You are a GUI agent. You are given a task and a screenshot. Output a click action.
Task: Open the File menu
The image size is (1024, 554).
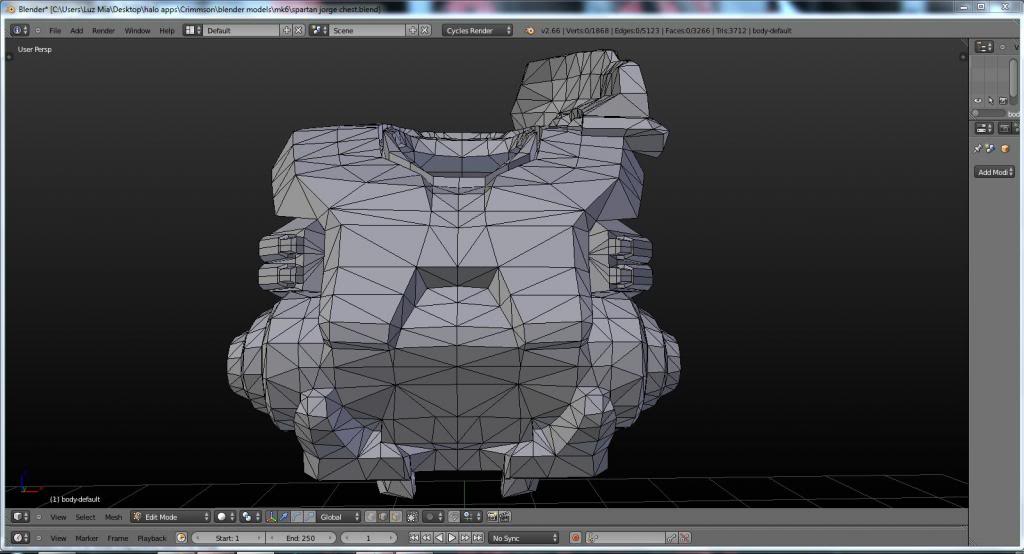[x=55, y=31]
